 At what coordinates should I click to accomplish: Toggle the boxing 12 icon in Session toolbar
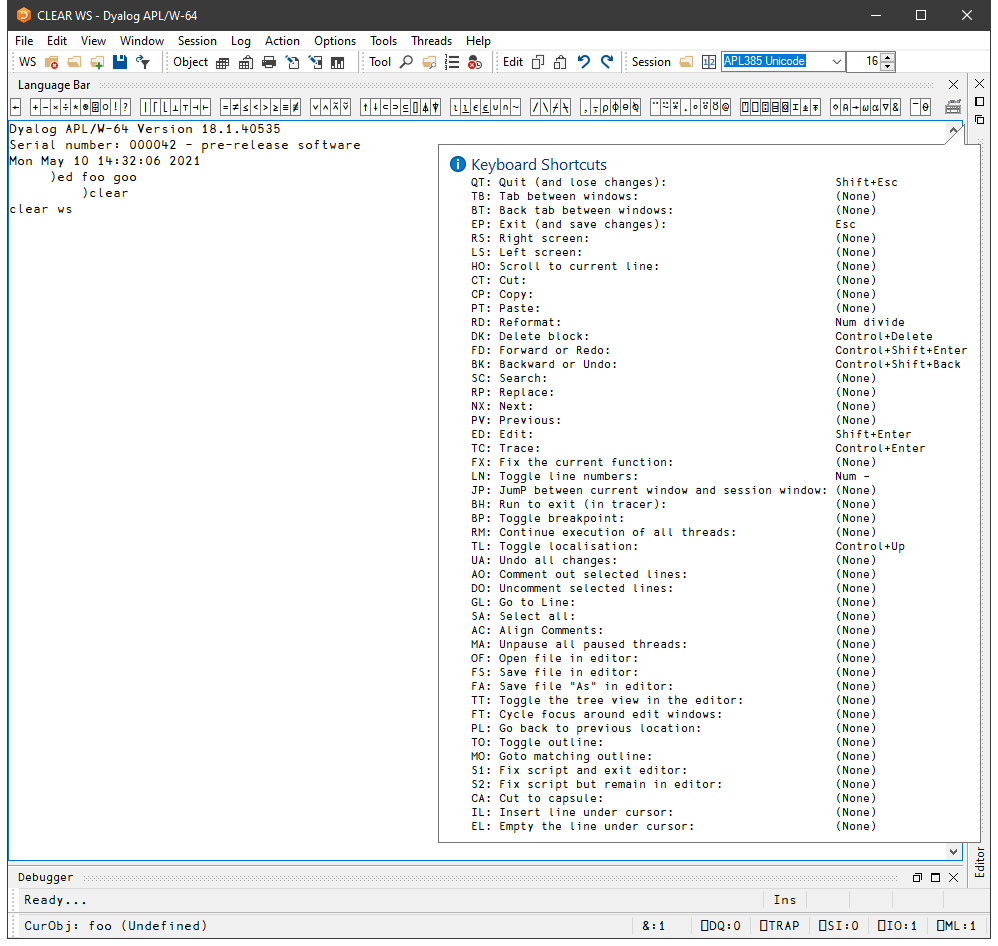(708, 62)
